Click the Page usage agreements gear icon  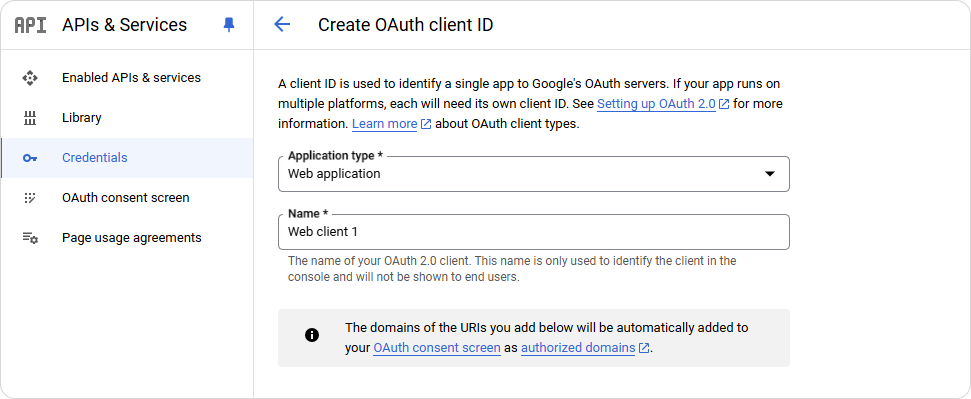[30, 238]
